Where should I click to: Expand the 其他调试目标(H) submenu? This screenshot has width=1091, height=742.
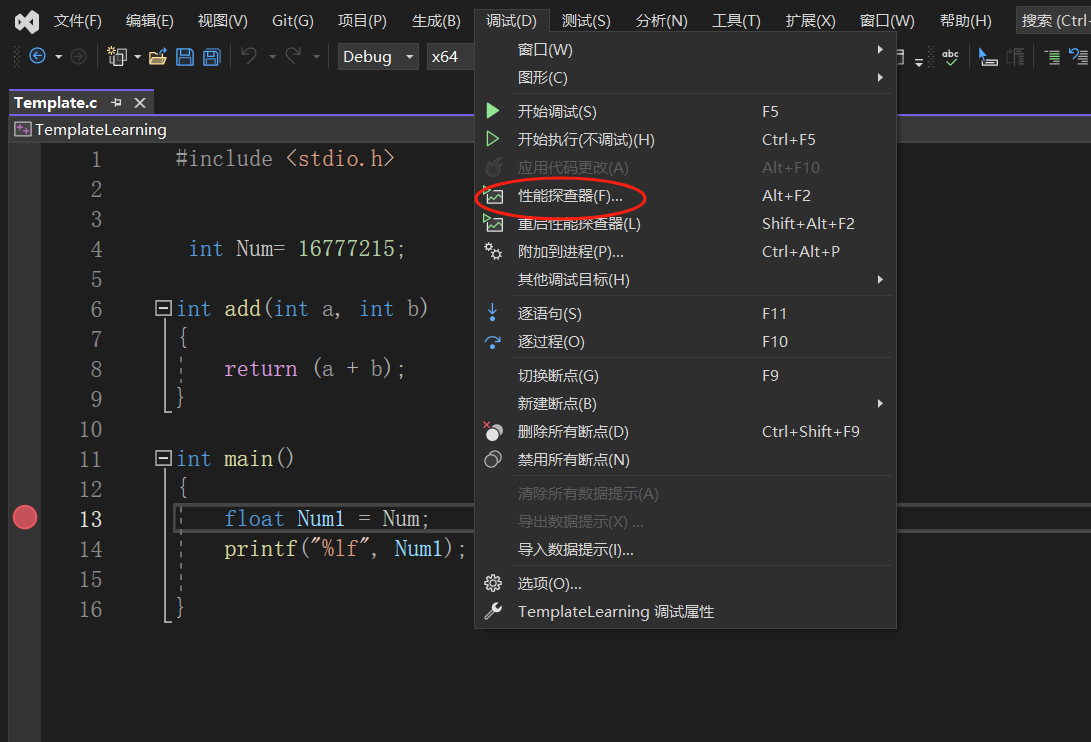685,279
